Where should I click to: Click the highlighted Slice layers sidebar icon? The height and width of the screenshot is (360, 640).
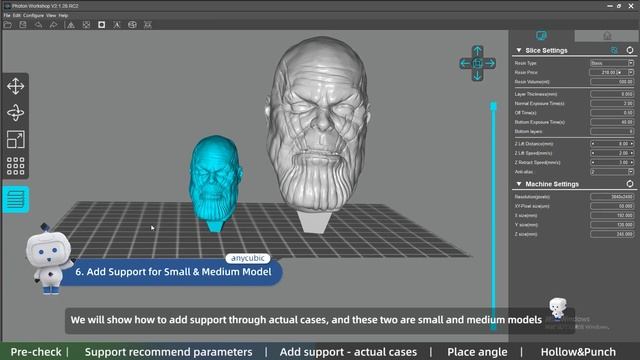[16, 199]
